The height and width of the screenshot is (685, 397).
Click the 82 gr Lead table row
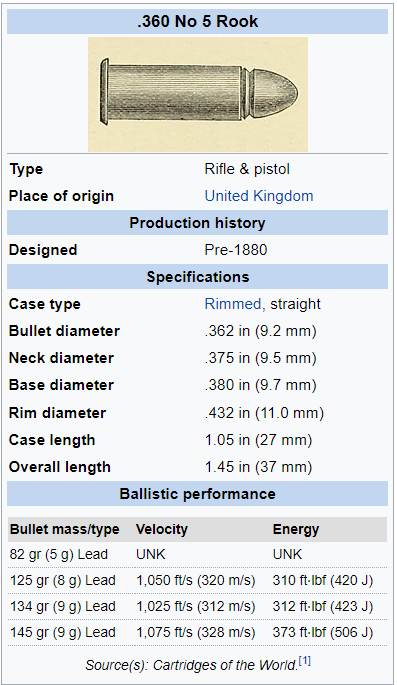(x=197, y=554)
